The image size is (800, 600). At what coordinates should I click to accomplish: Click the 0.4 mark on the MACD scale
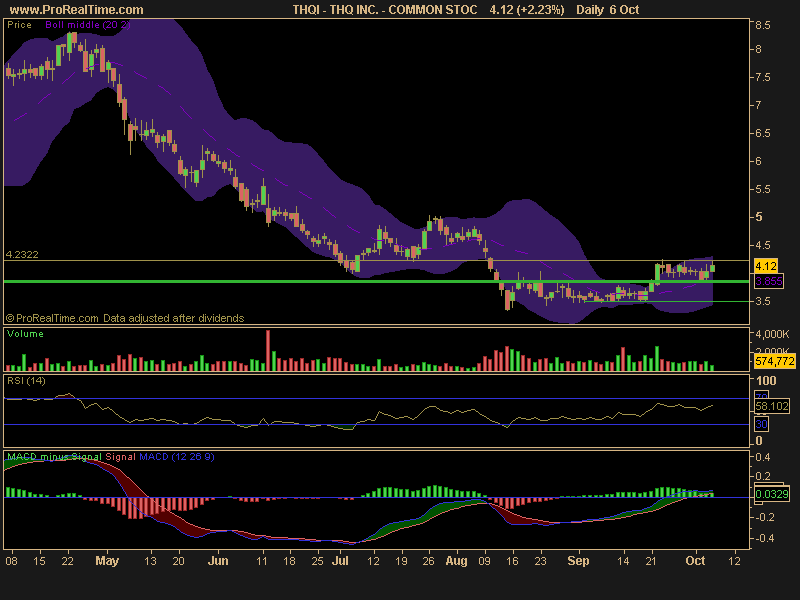click(763, 457)
